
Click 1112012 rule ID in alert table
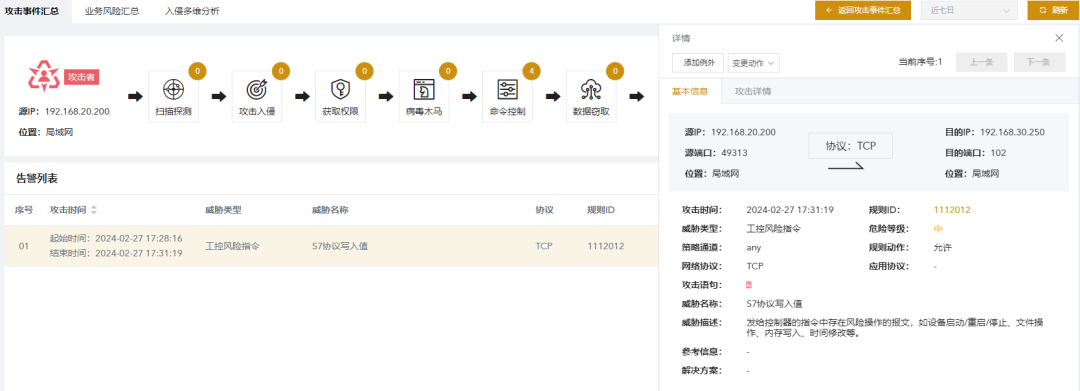pos(605,246)
